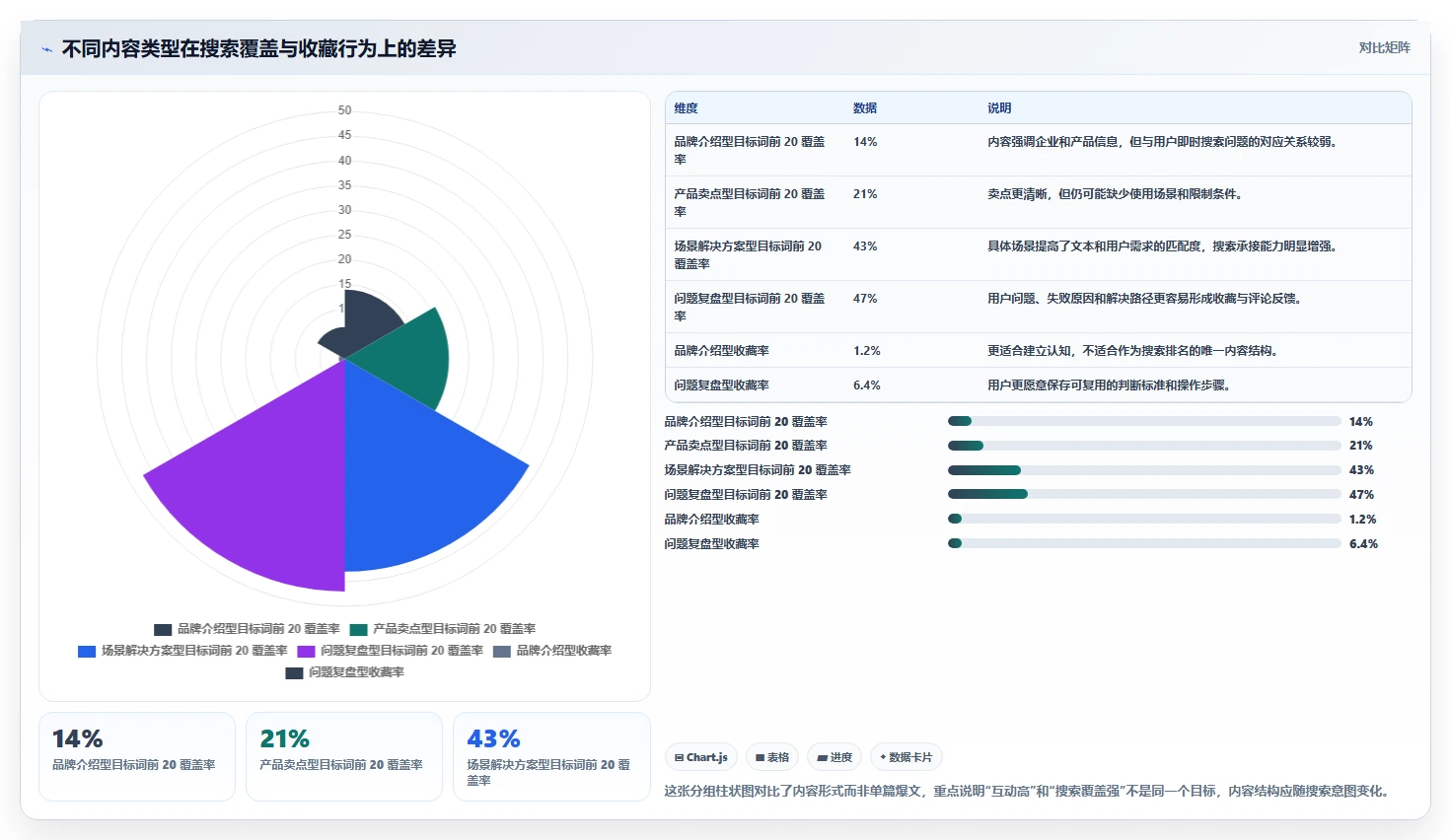Click the 对比矩阵 label in header
1451x840 pixels.
[x=1385, y=47]
